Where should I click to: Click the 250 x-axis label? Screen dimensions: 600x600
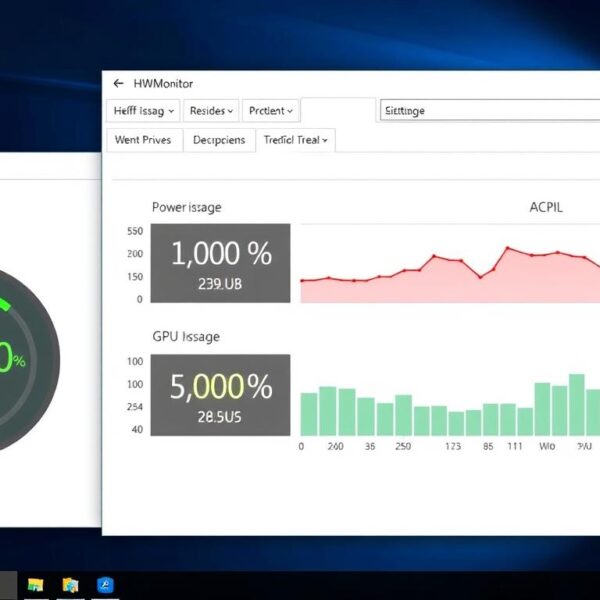(x=403, y=446)
